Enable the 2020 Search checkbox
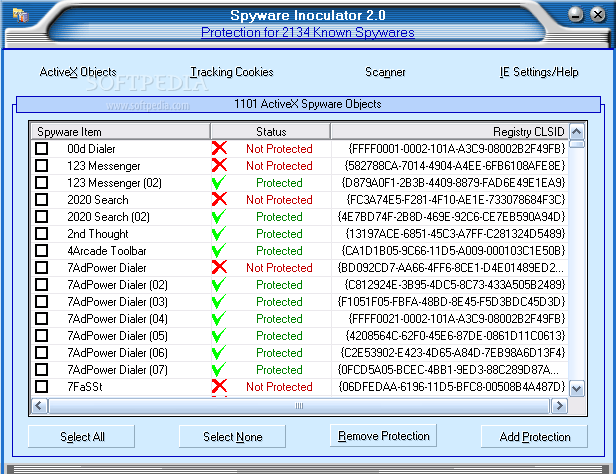This screenshot has height=474, width=616. pos(42,199)
